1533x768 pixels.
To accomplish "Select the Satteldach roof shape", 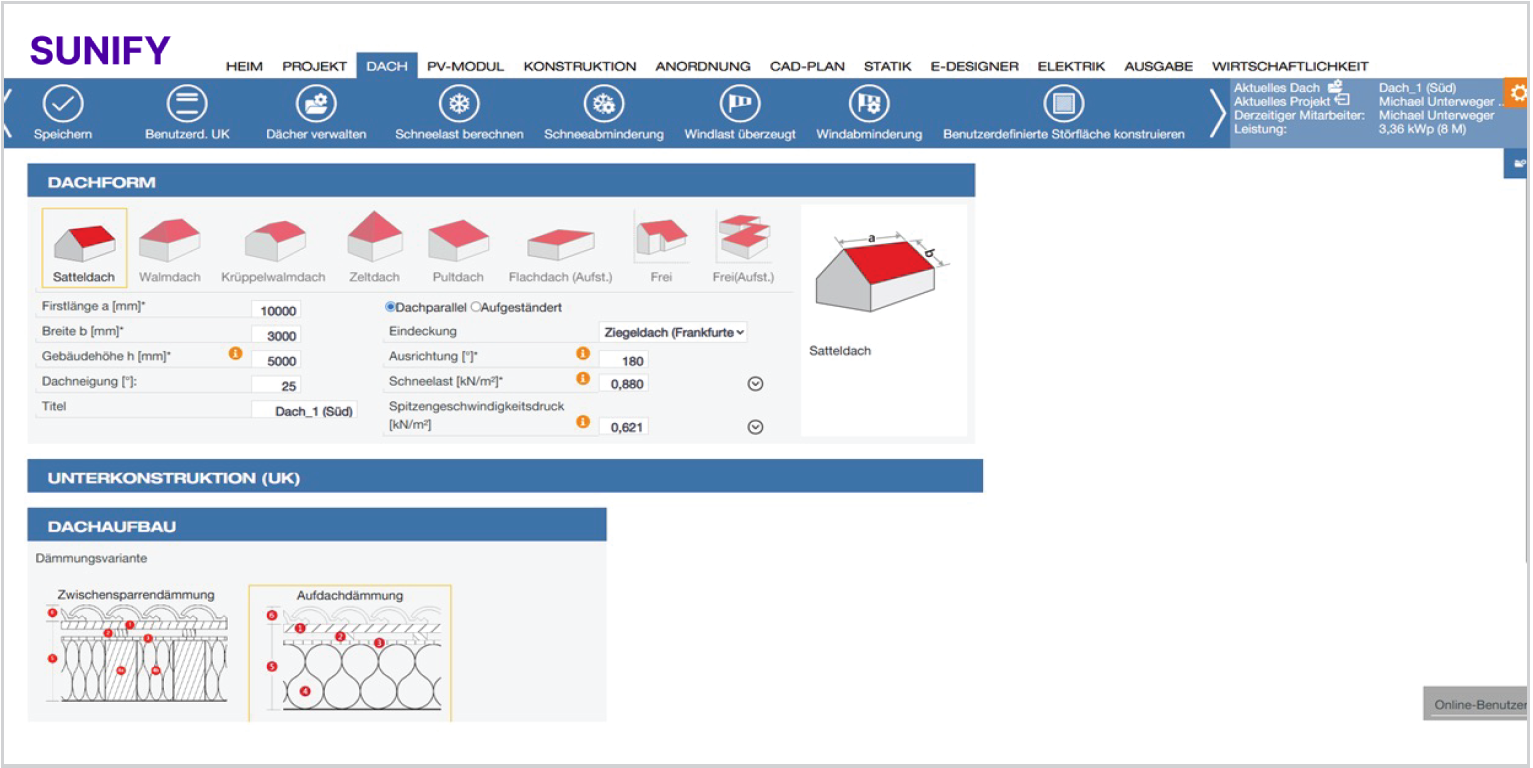I will coord(84,248).
